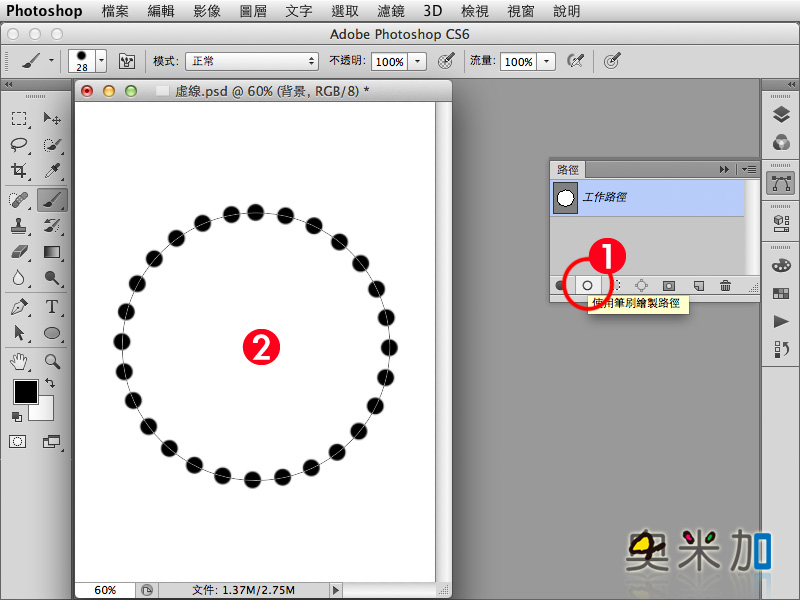This screenshot has height=600, width=800.
Task: Select the Healing Brush tool
Action: pyautogui.click(x=19, y=199)
